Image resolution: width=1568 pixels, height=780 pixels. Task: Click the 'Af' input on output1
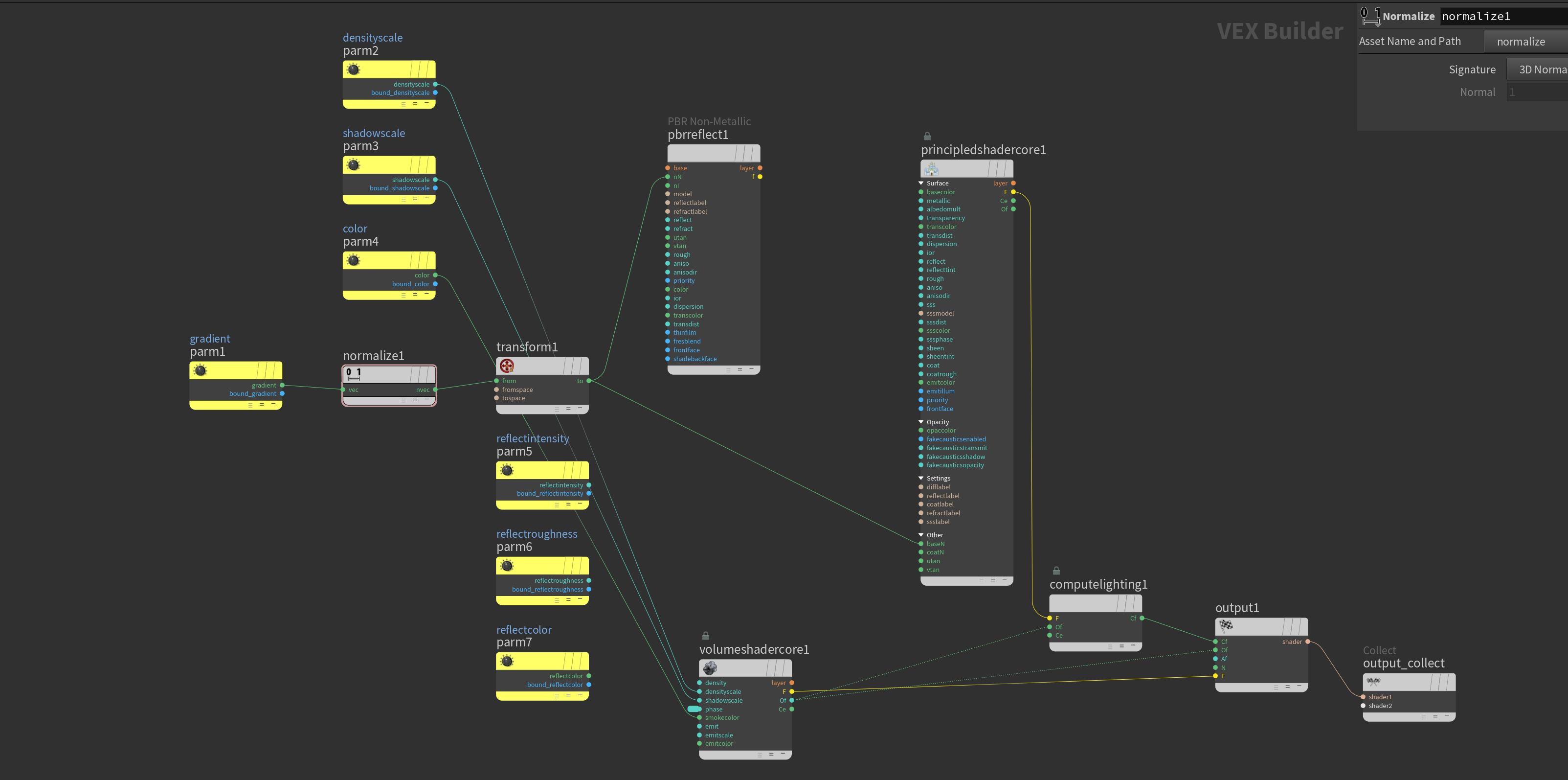click(1224, 659)
